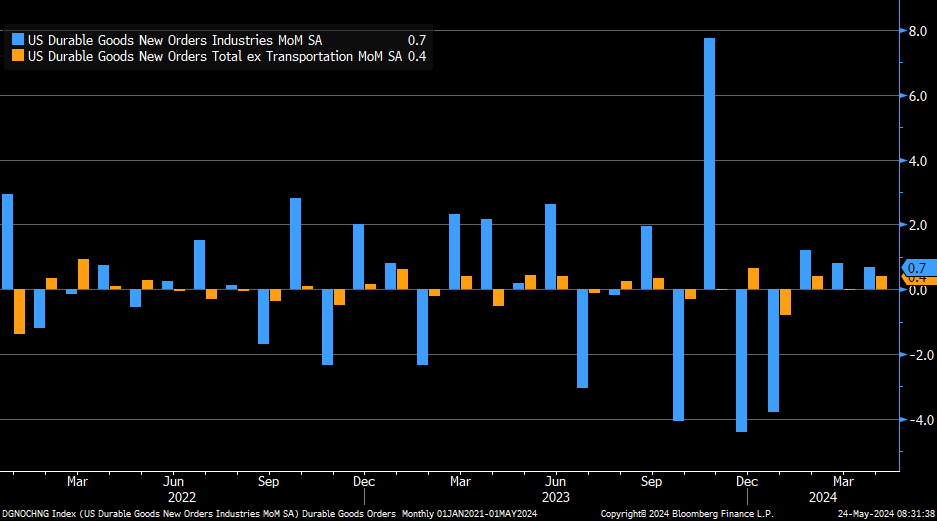Click the 0.7 value in the legend
Viewport: 937px width, 521px height.
(x=417, y=40)
